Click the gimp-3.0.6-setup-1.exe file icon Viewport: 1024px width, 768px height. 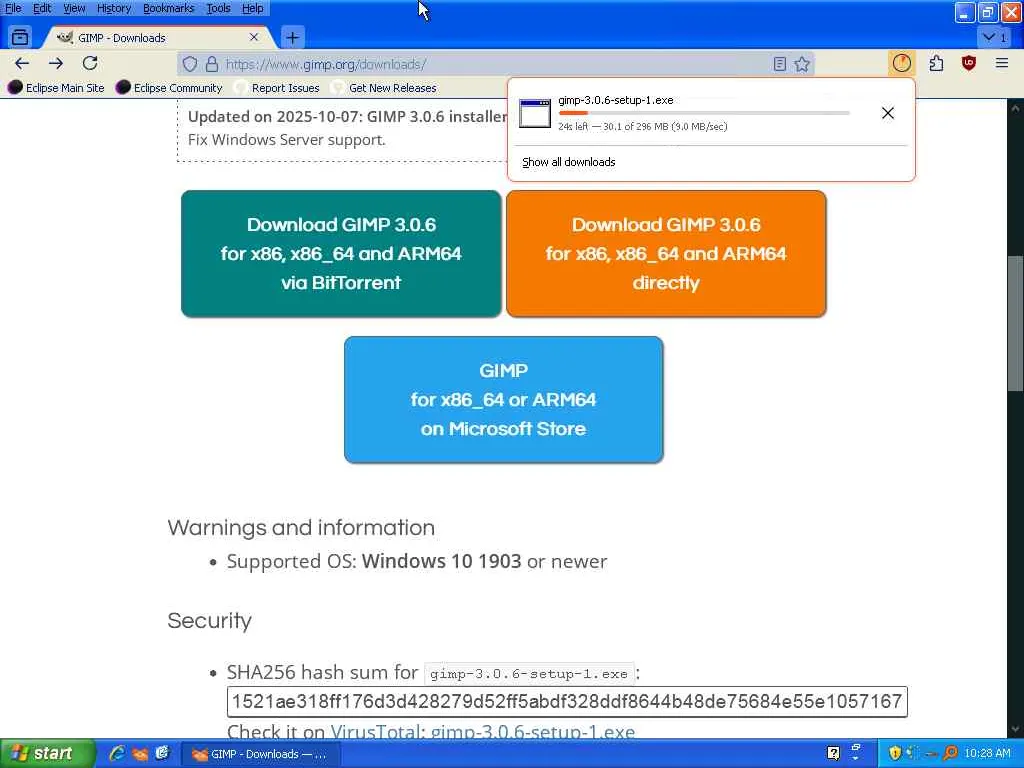click(535, 113)
